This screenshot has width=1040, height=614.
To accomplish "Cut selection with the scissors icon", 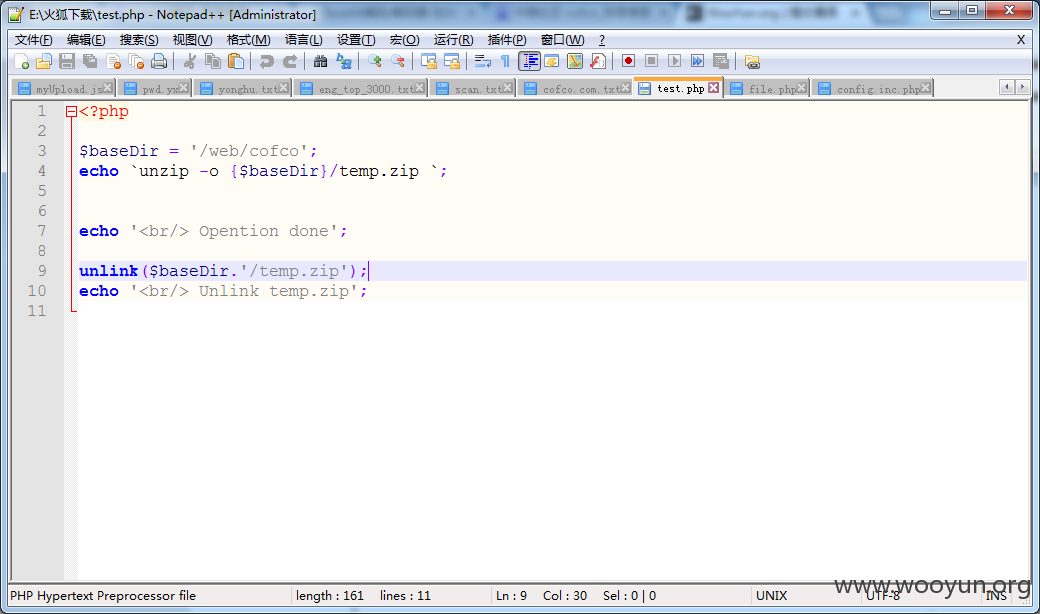I will coord(190,62).
